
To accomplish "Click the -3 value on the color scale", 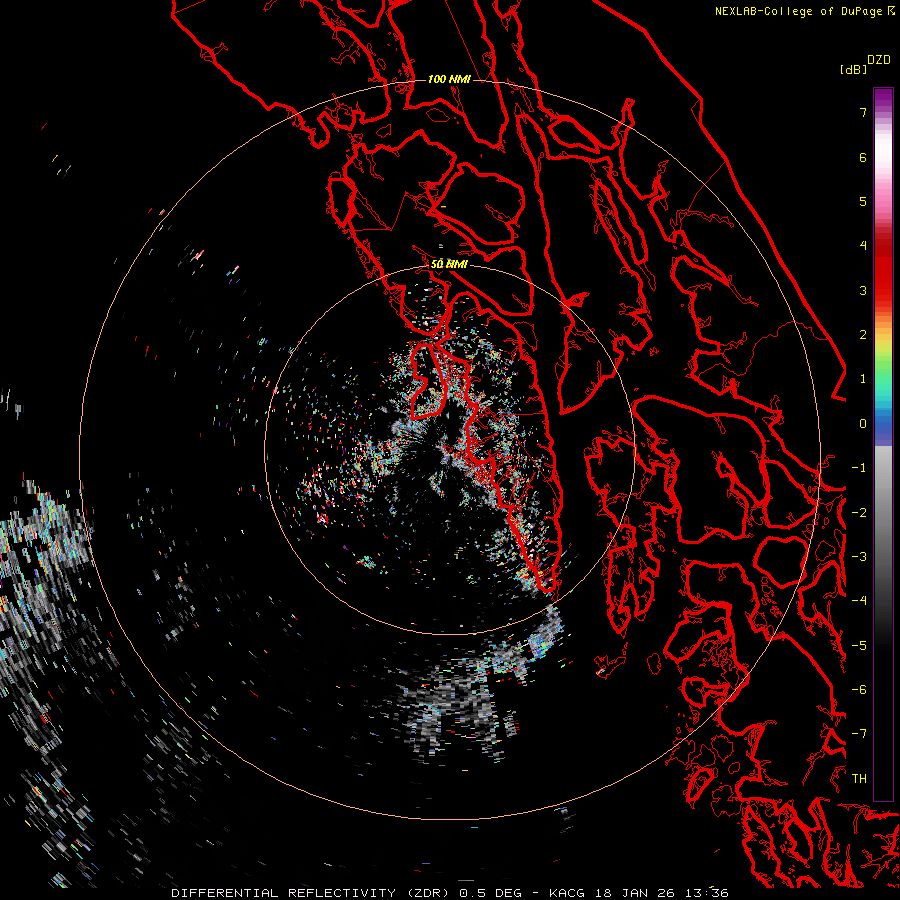I will tap(859, 556).
